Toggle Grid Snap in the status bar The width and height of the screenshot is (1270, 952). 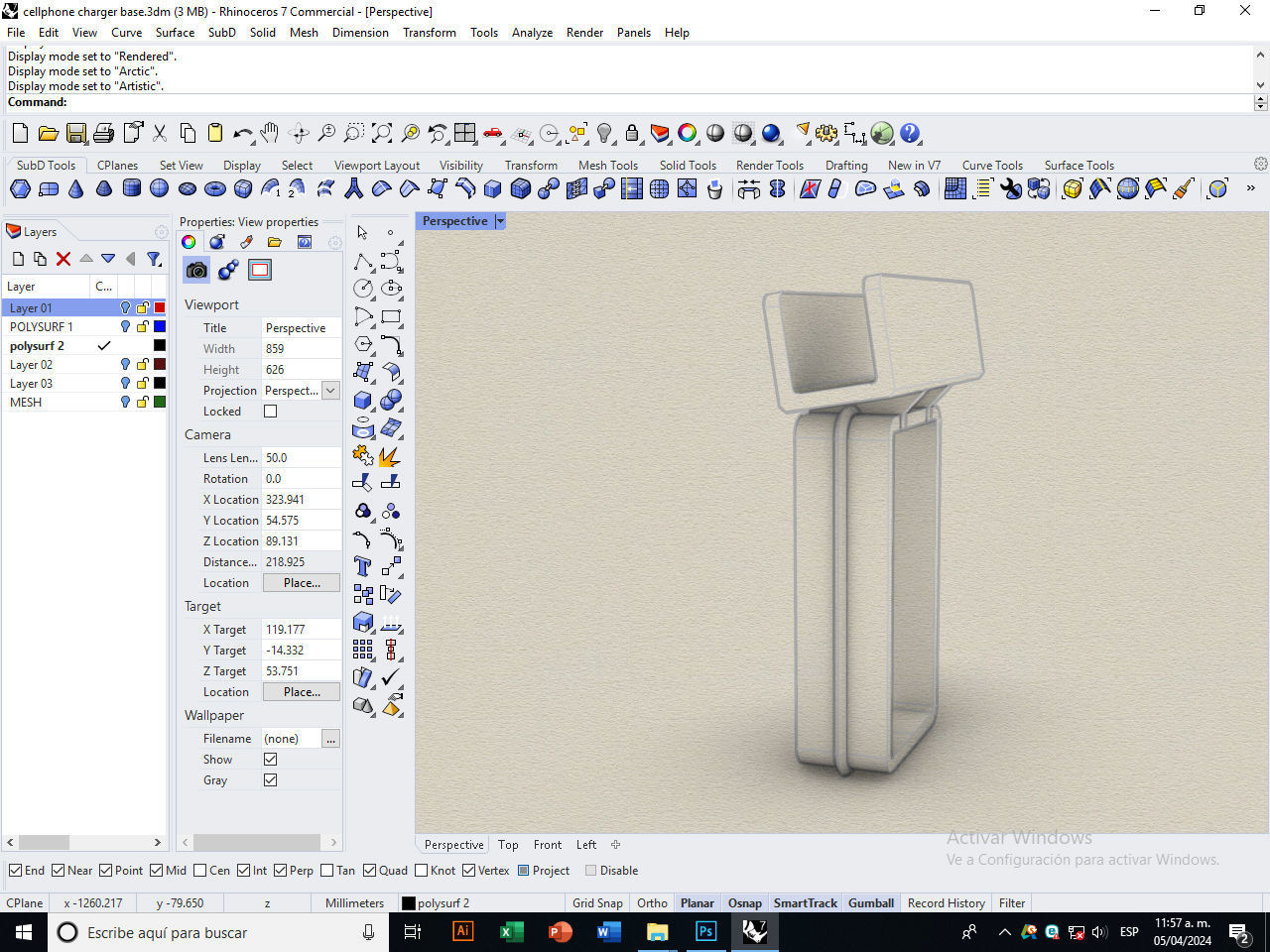click(x=597, y=903)
